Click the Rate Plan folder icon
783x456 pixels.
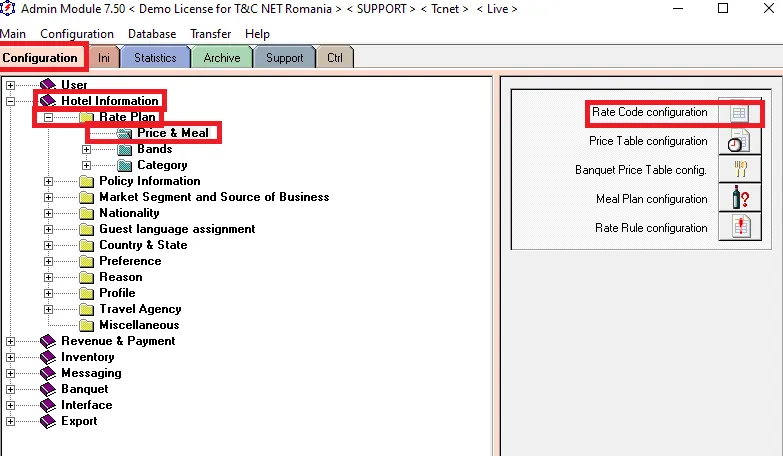(86, 117)
